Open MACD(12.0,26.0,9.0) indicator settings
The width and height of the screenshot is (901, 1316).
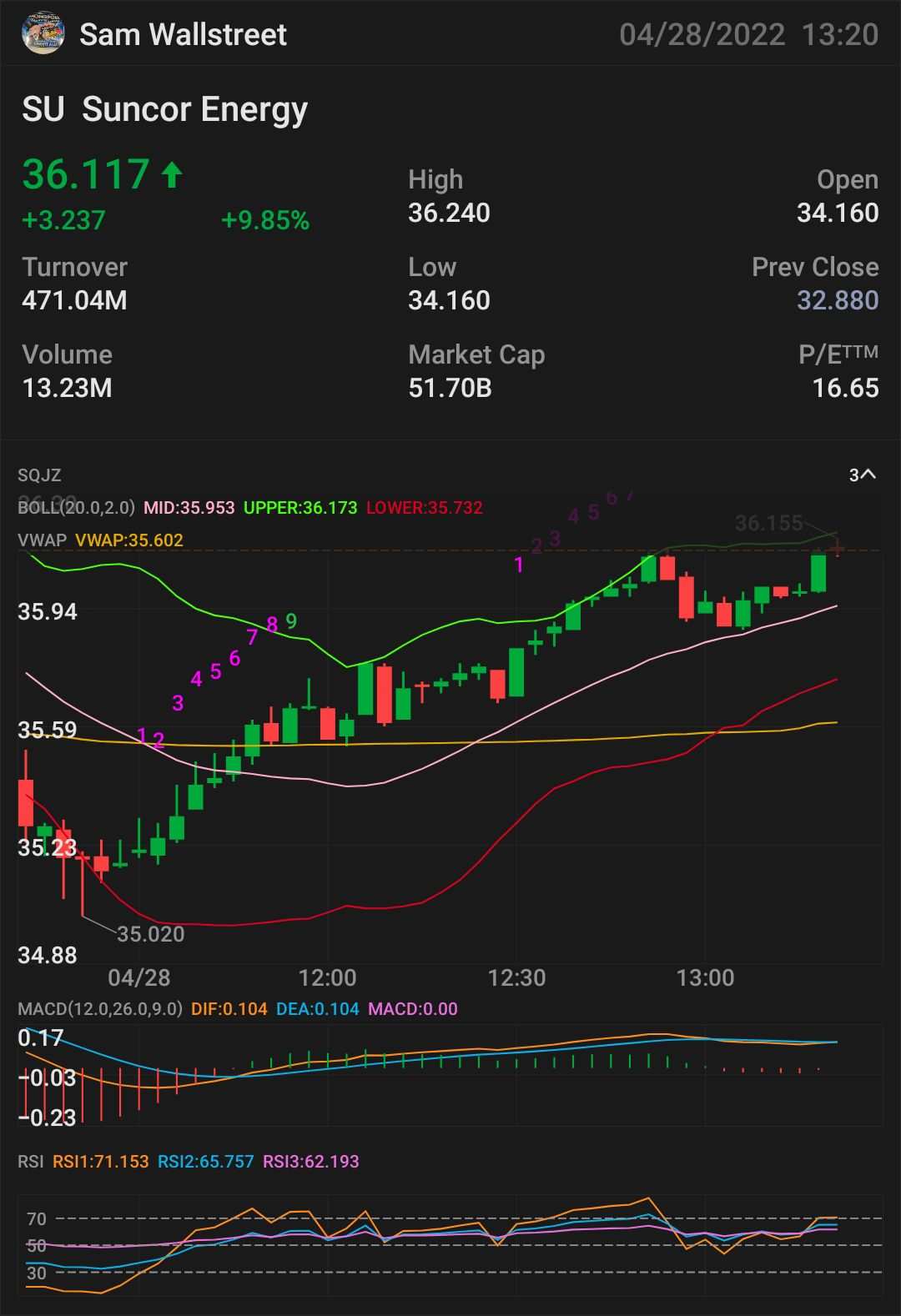pyautogui.click(x=100, y=1008)
